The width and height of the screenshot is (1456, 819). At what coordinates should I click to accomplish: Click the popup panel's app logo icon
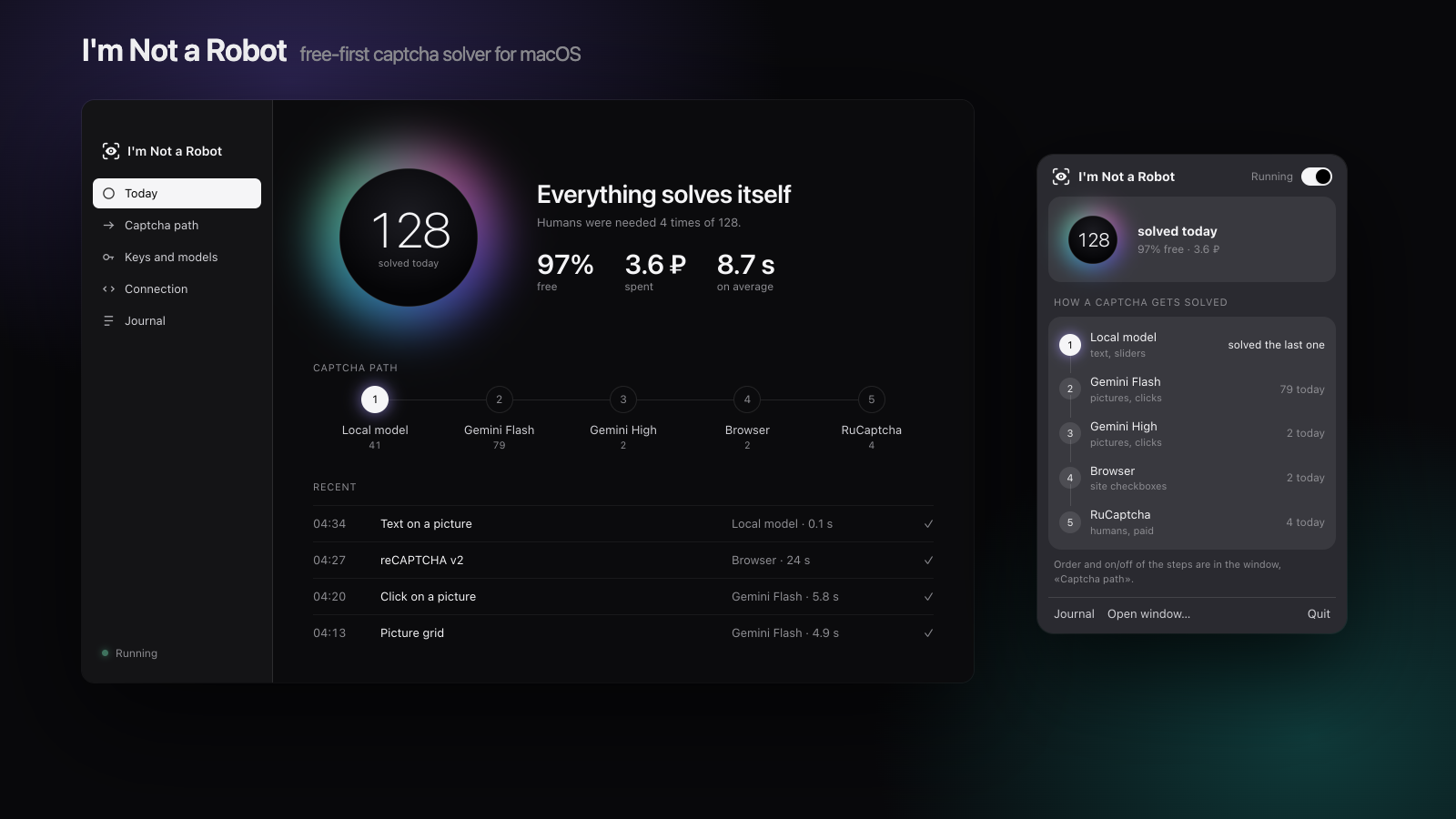pyautogui.click(x=1061, y=177)
